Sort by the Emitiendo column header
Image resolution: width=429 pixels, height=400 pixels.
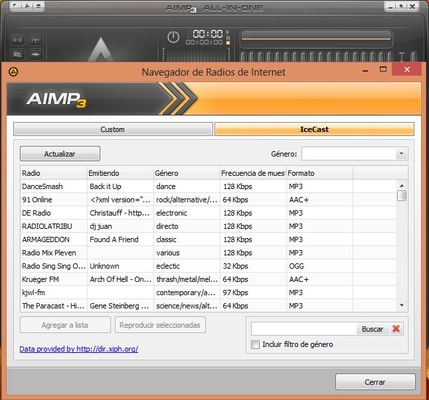coord(120,173)
